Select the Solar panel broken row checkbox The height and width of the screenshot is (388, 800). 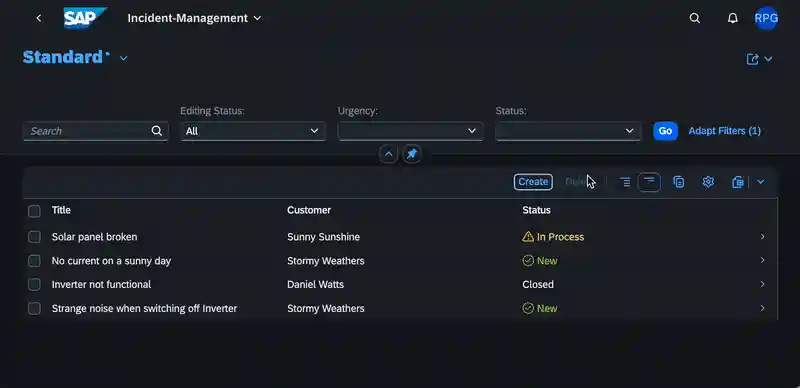point(34,237)
